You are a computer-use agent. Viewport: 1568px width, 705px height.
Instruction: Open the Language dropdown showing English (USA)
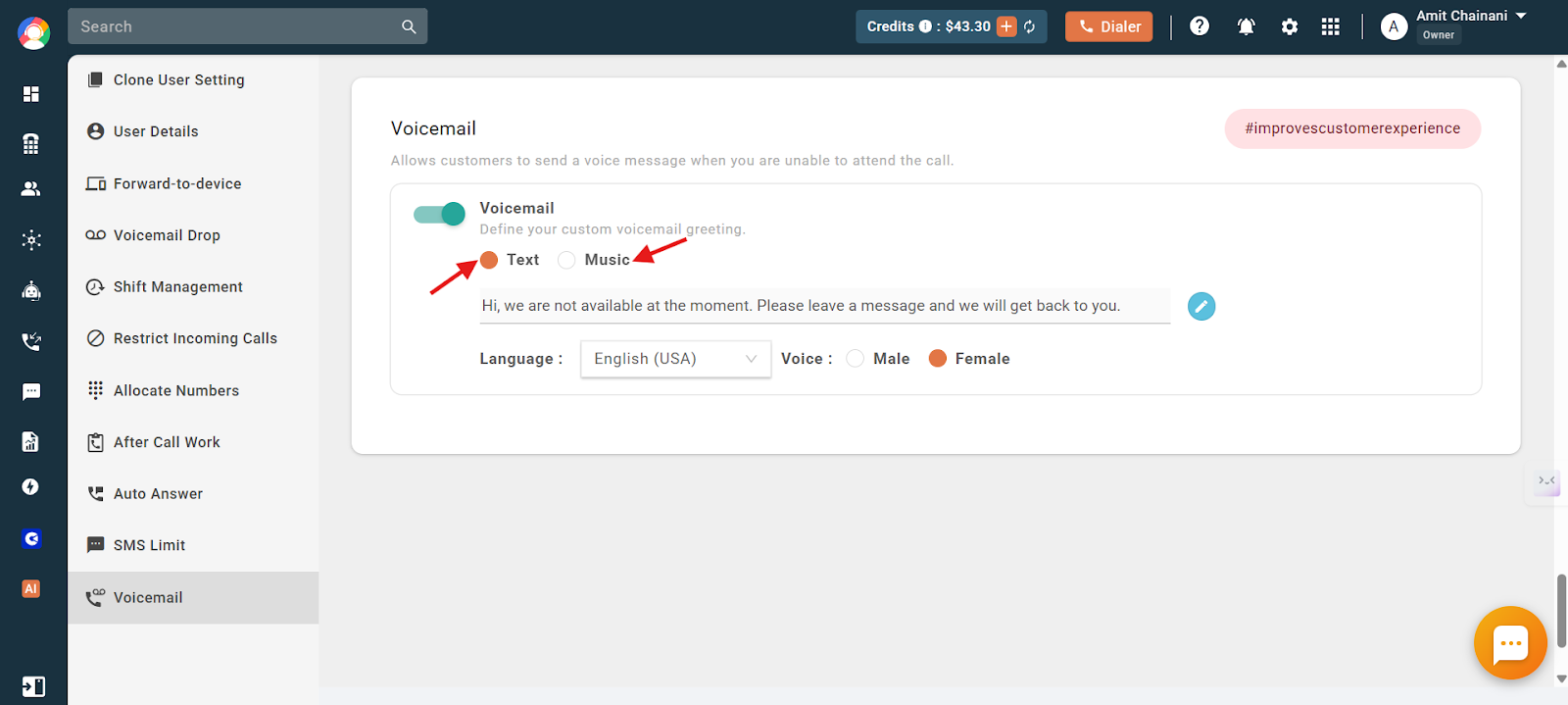676,359
